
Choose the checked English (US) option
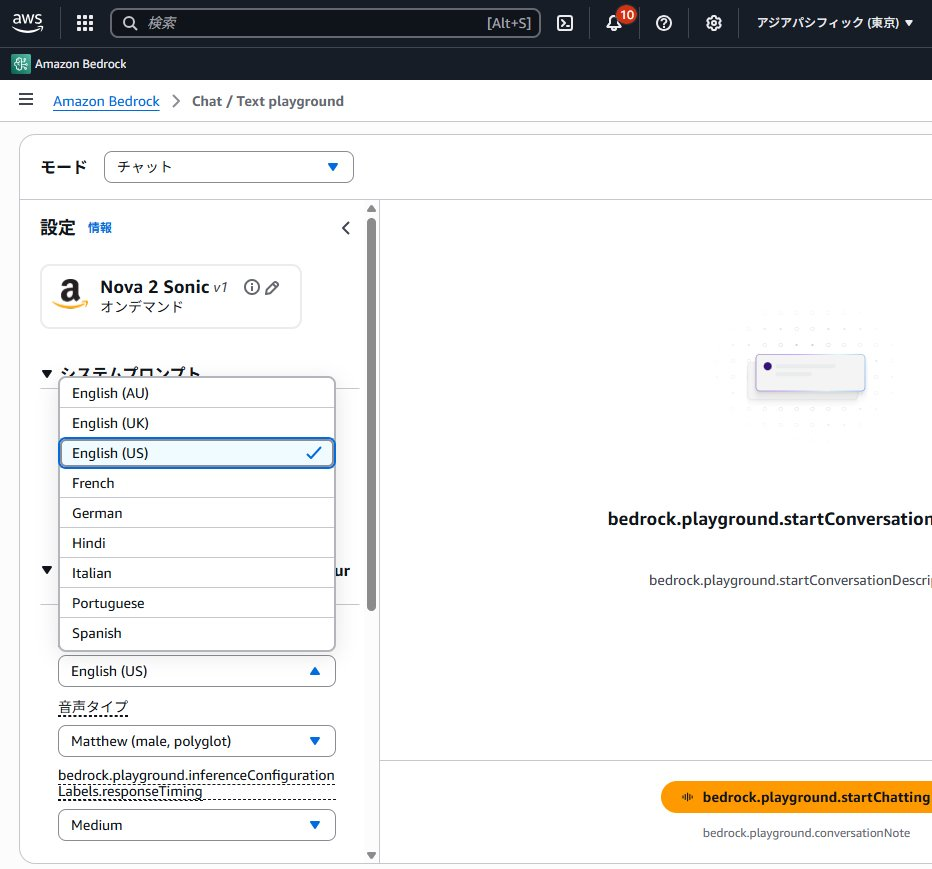(197, 453)
